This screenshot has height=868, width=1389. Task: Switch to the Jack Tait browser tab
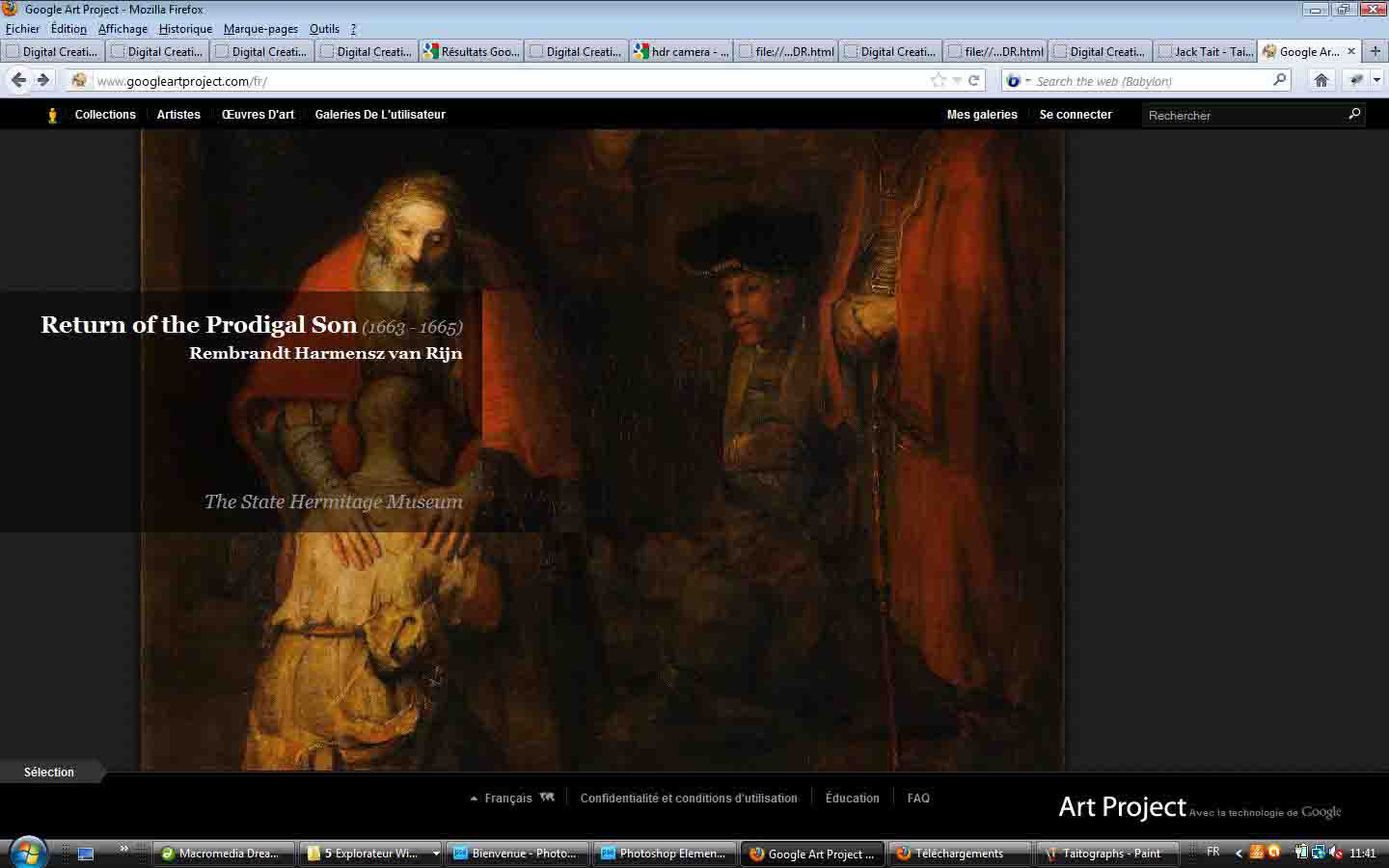click(1205, 52)
